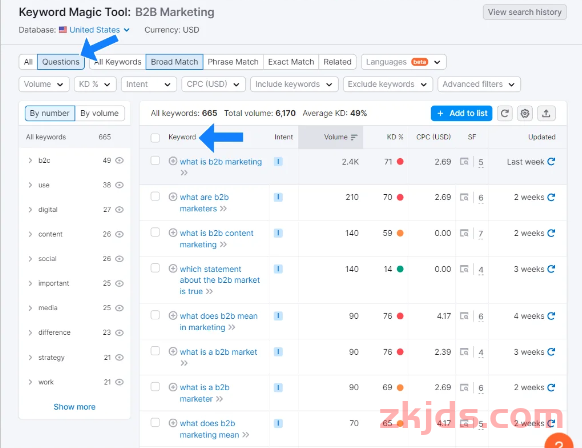Check the box for what is b2b content marketing
Image resolution: width=582 pixels, height=448 pixels.
[155, 232]
